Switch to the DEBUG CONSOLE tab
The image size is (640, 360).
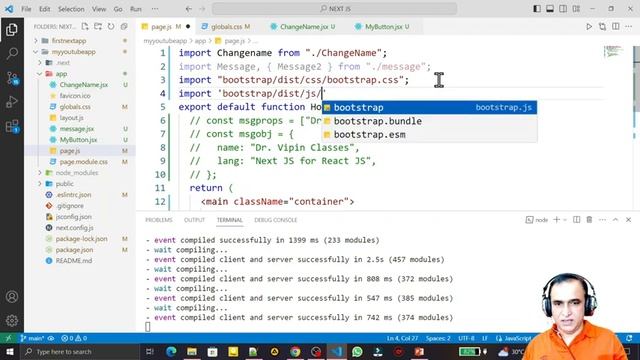tap(276, 220)
